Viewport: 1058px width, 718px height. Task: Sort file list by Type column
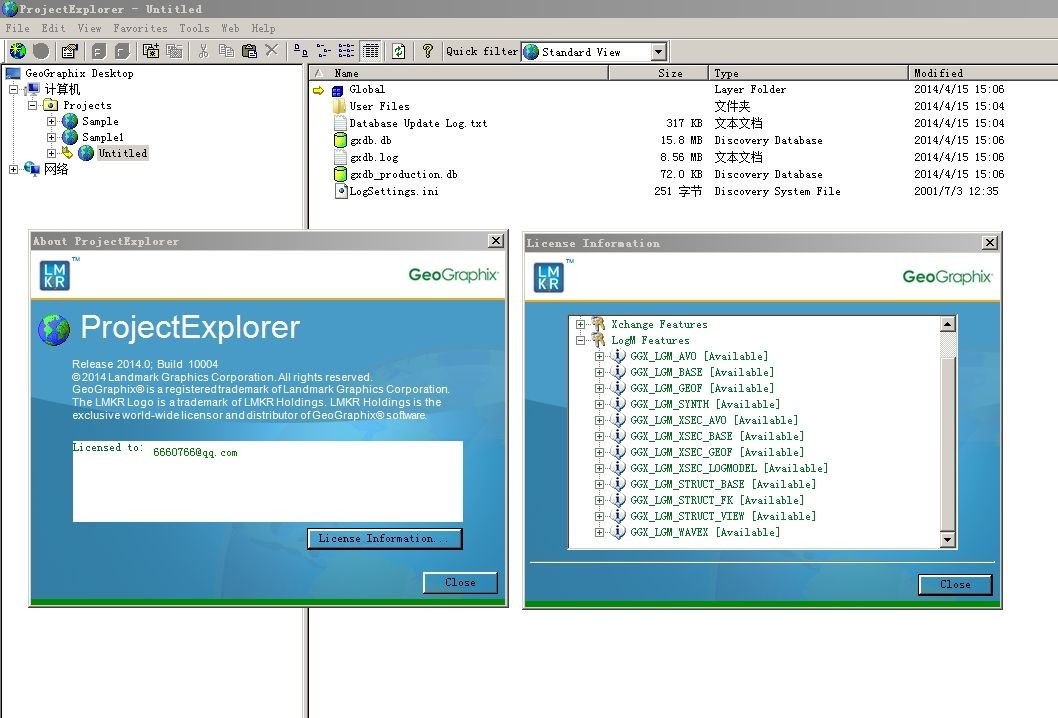[x=808, y=73]
